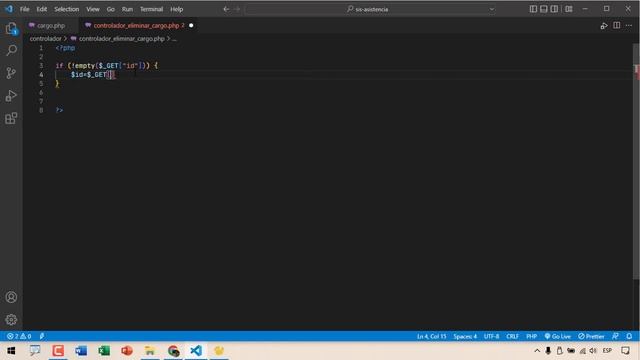Click the opening <?php tag

65,48
